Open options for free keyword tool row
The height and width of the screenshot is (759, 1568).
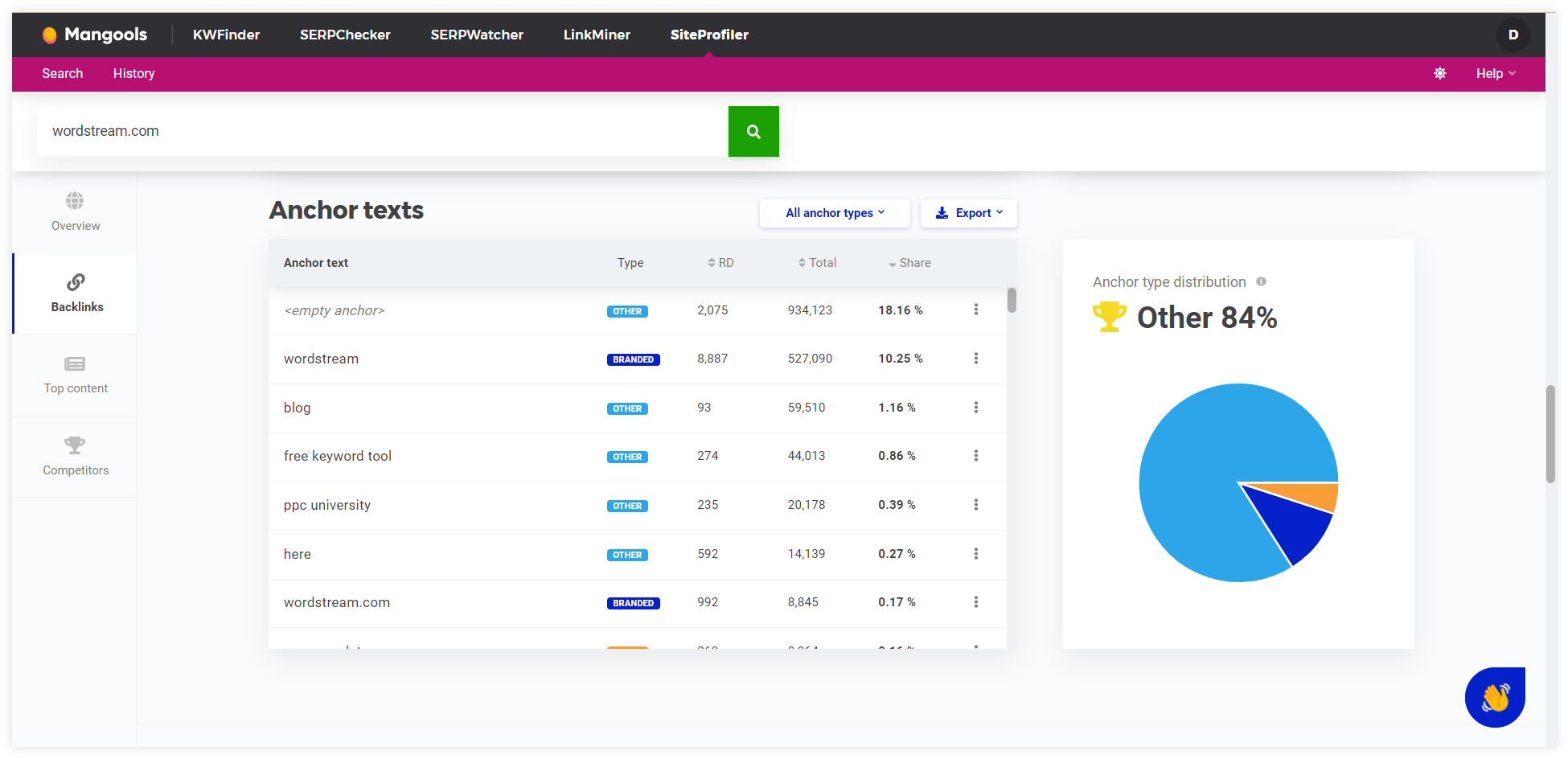tap(976, 456)
